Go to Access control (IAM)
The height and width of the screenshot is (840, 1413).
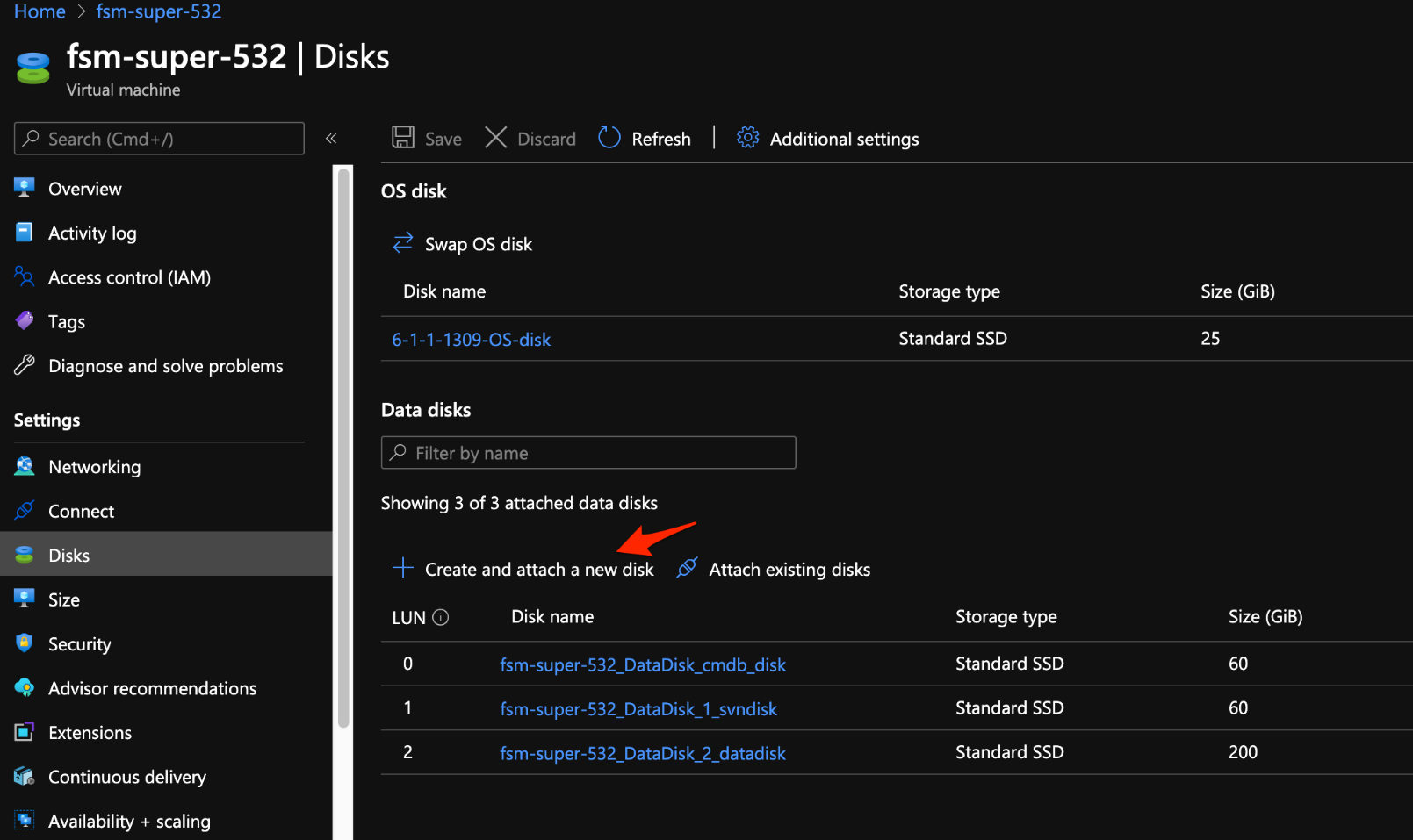(x=129, y=277)
